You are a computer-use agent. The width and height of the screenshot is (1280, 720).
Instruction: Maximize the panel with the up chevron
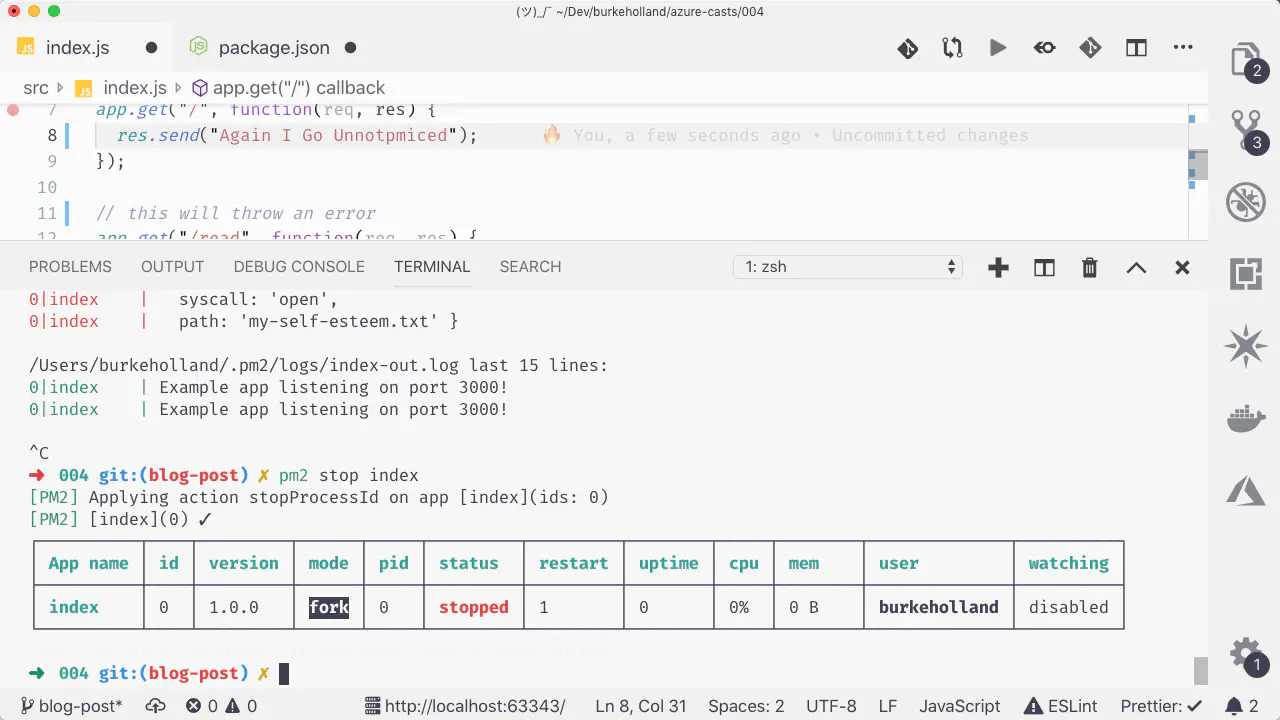[x=1136, y=267]
